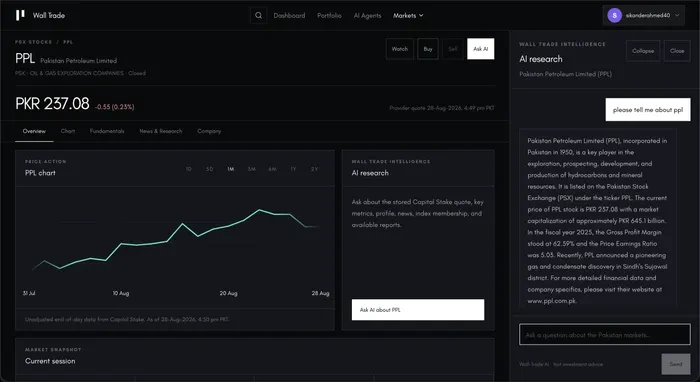Click the Send button

(x=676, y=364)
